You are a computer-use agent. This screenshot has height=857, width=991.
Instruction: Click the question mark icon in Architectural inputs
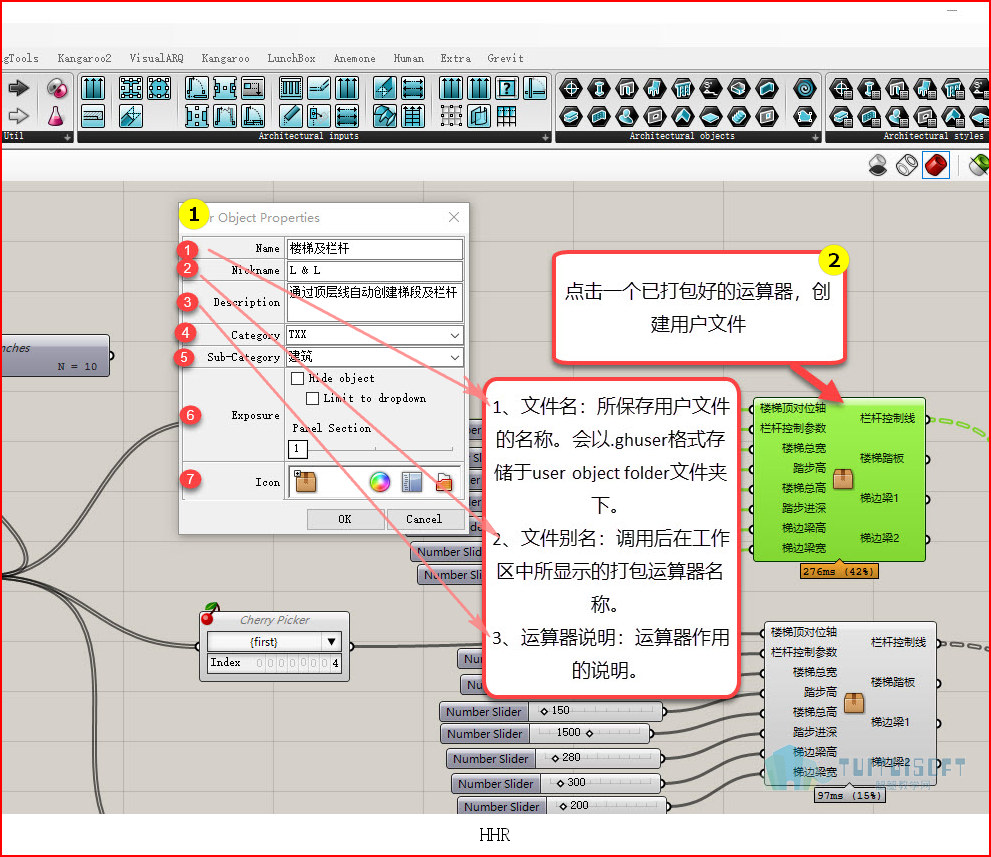pos(507,88)
